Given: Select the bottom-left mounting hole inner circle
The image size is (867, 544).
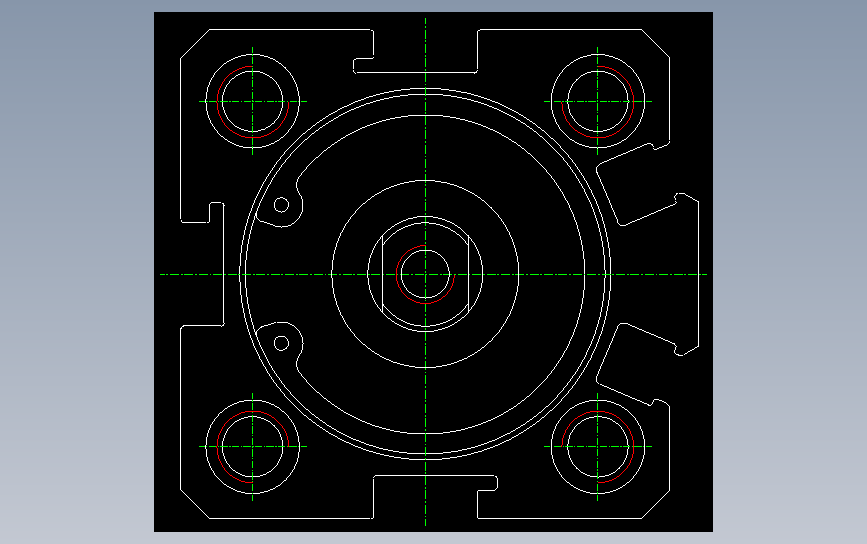Looking at the screenshot, I should [253, 446].
